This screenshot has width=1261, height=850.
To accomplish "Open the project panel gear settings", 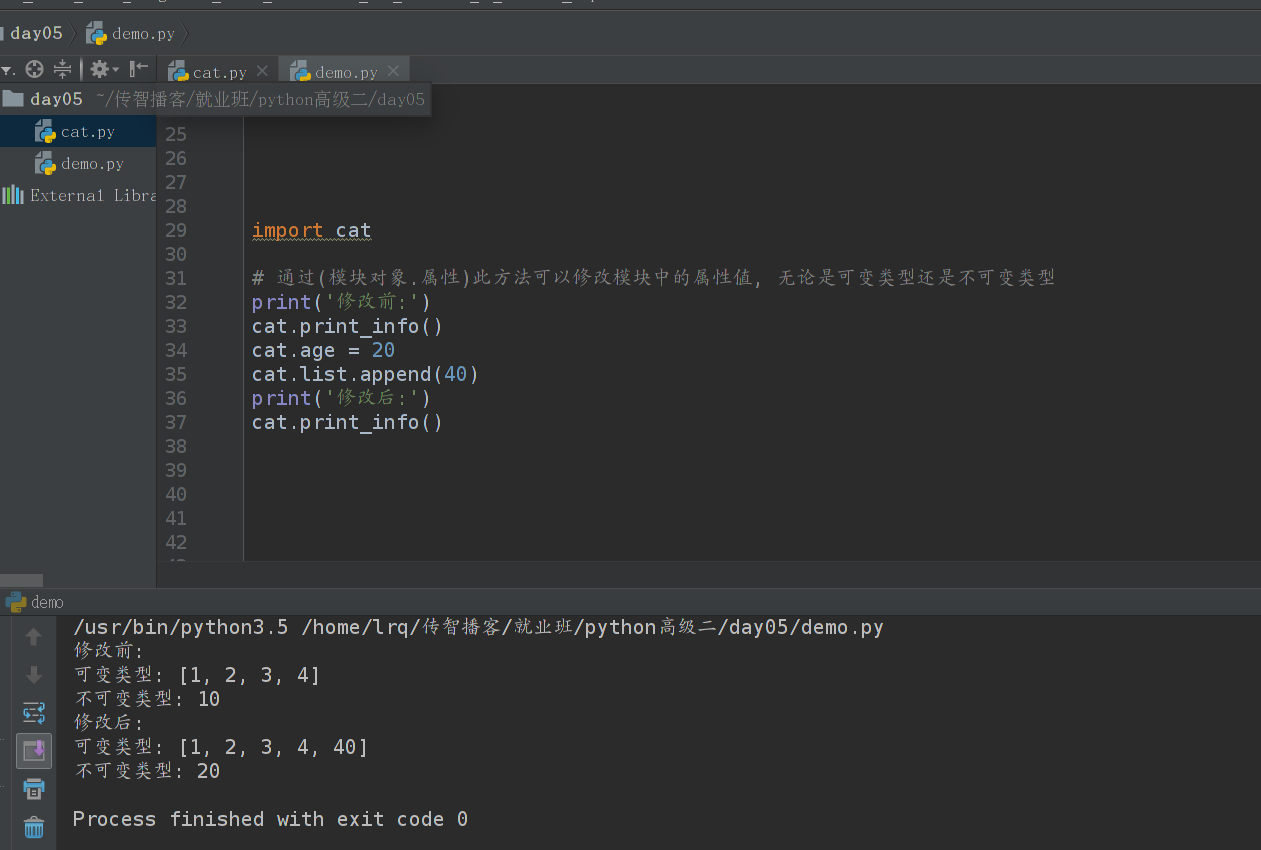I will coord(100,69).
